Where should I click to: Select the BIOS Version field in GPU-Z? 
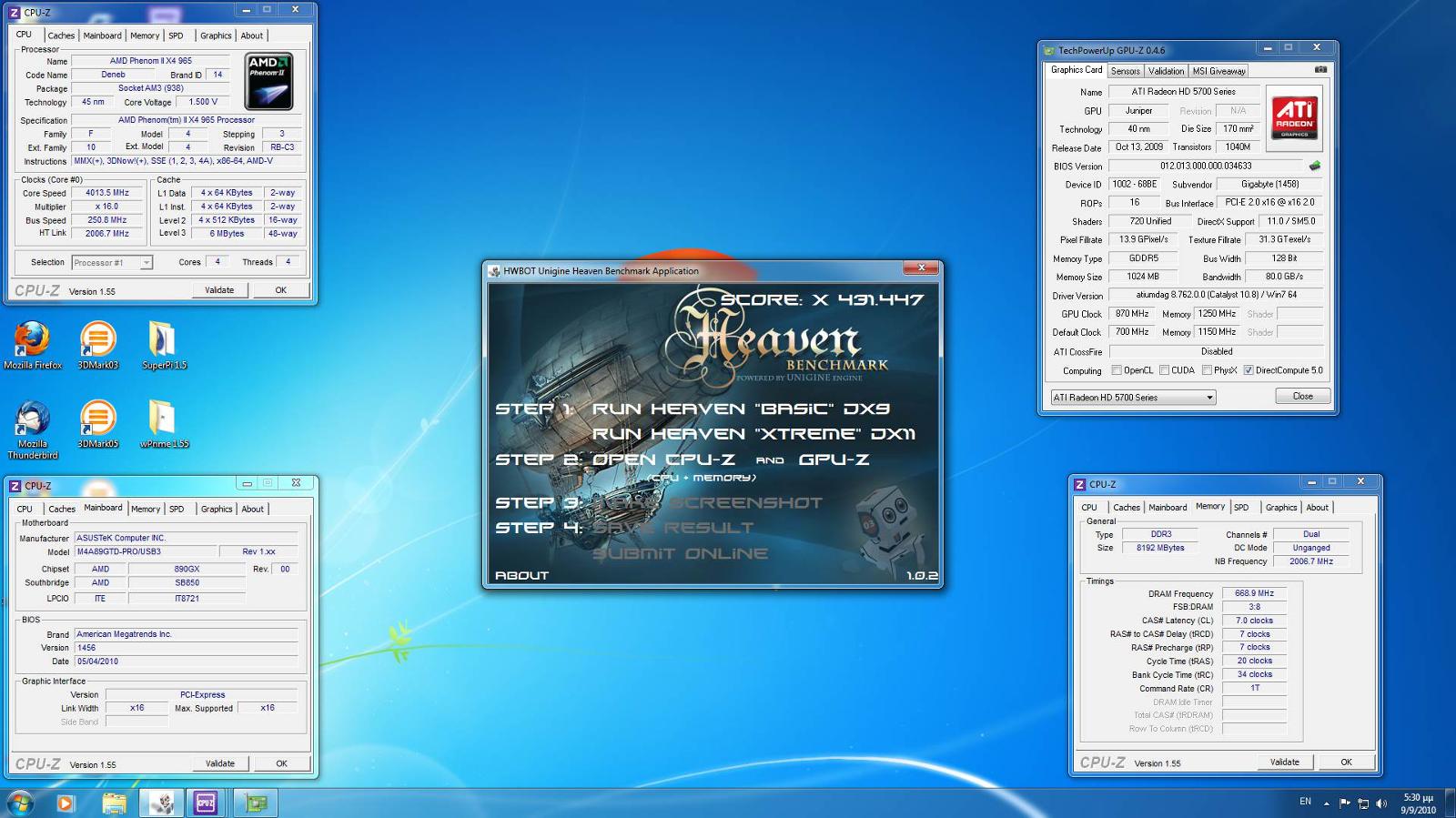(x=1206, y=167)
